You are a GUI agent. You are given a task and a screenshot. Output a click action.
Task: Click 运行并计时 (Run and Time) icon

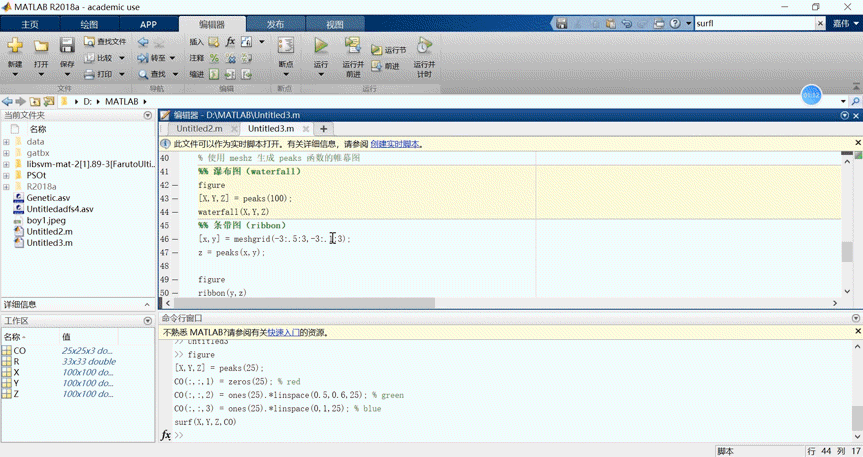click(x=424, y=46)
